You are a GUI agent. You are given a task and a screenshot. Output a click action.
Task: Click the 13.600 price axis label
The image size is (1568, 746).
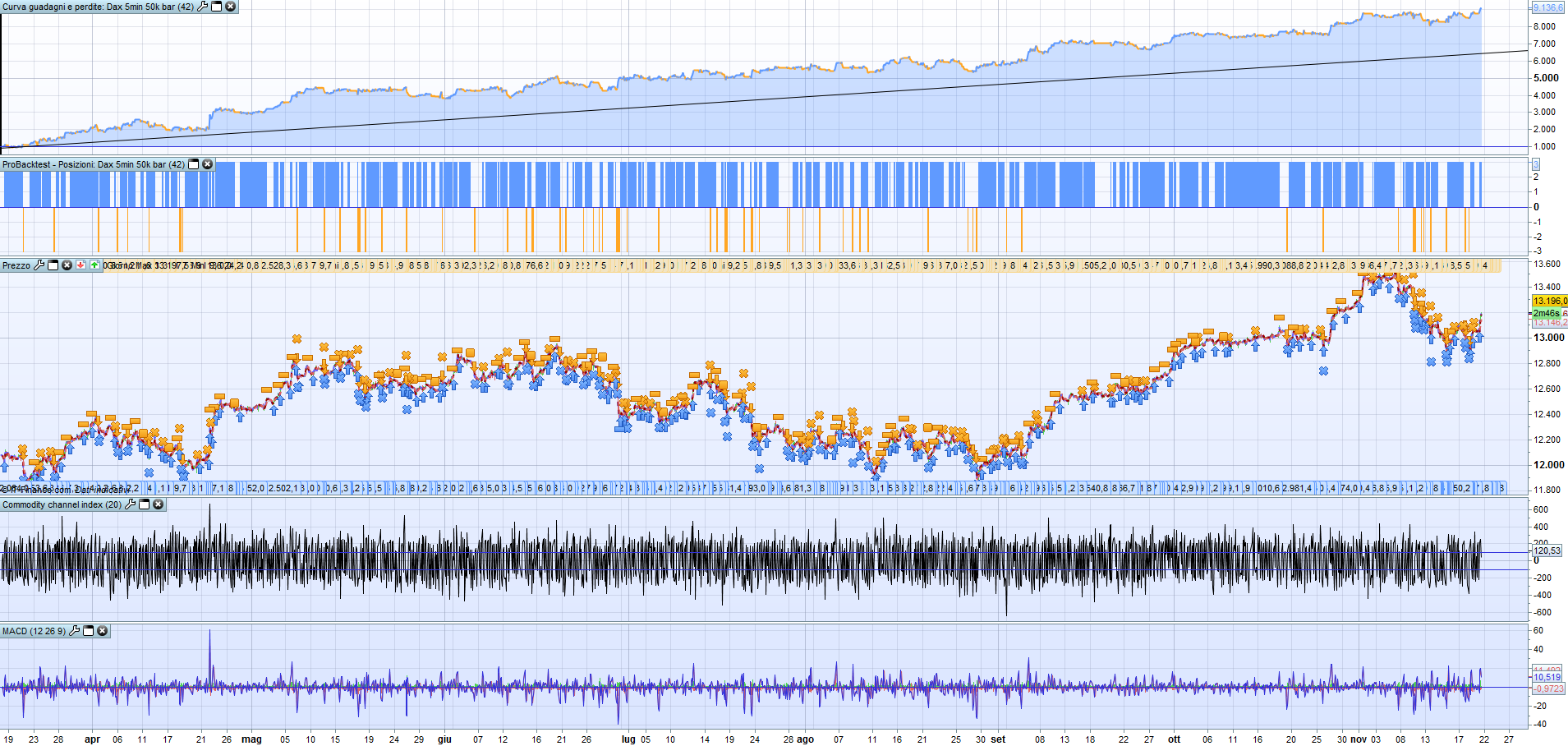point(1548,264)
